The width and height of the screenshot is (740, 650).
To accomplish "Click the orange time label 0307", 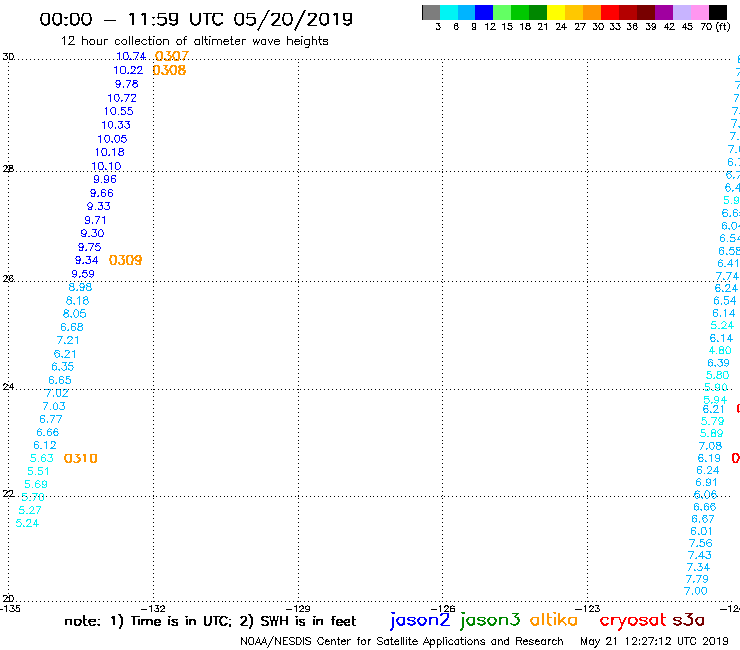I will [172, 56].
